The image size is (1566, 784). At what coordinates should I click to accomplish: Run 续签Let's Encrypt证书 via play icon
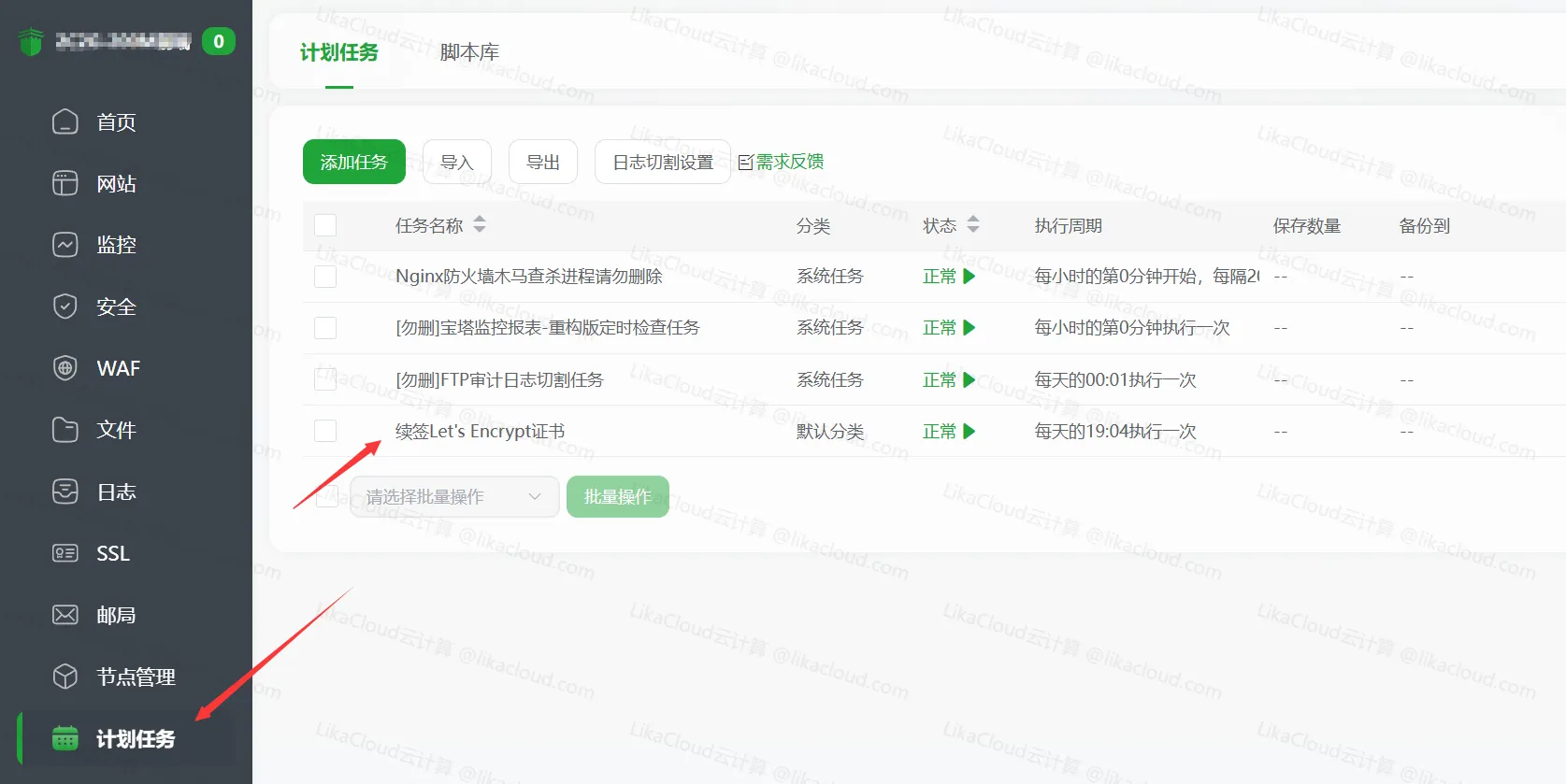[x=970, y=432]
